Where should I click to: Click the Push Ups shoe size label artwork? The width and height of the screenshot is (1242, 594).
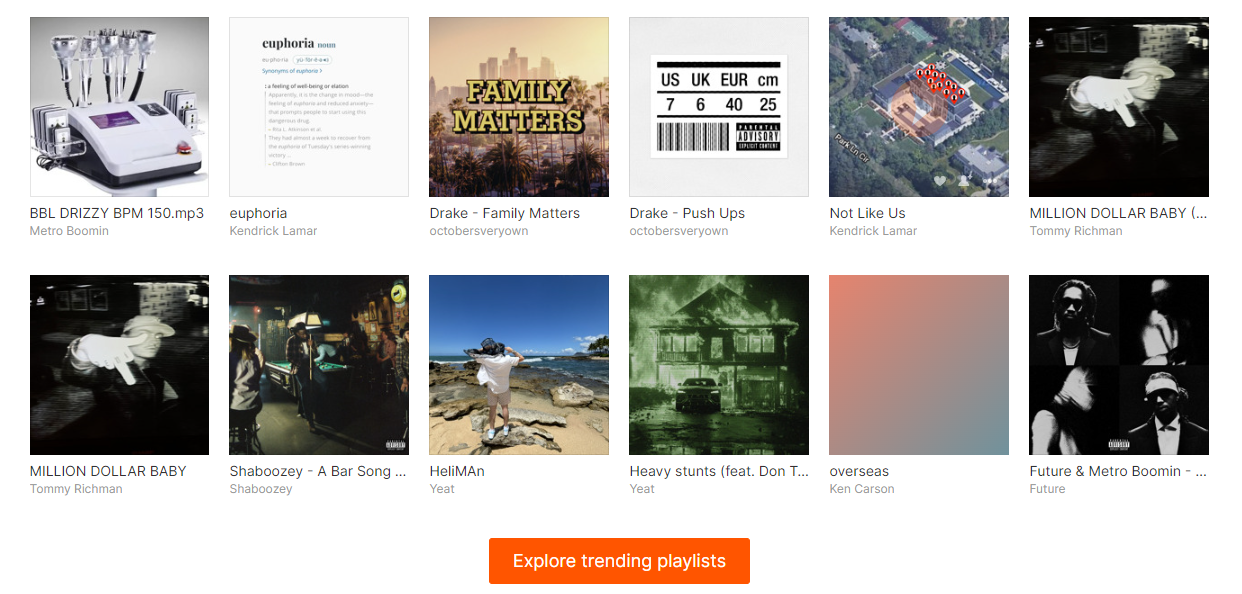pos(719,107)
